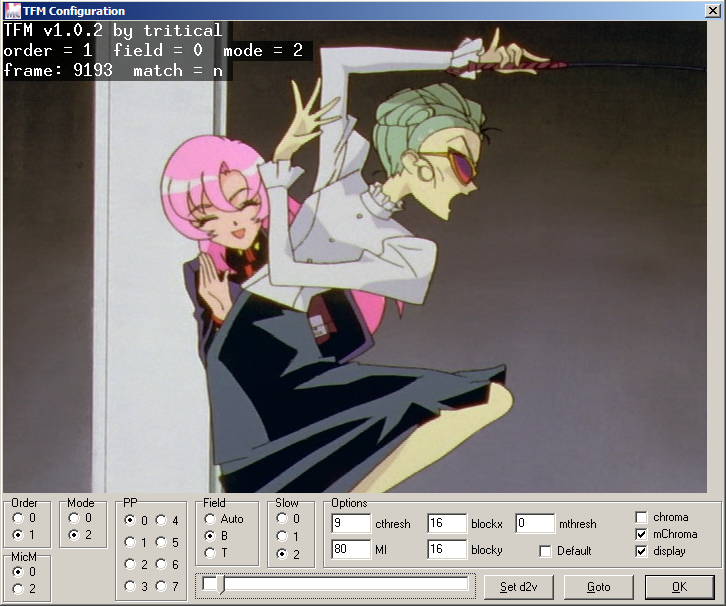Click the 'frame: 9193' overlay text
This screenshot has height=606, width=726.
tap(58, 70)
